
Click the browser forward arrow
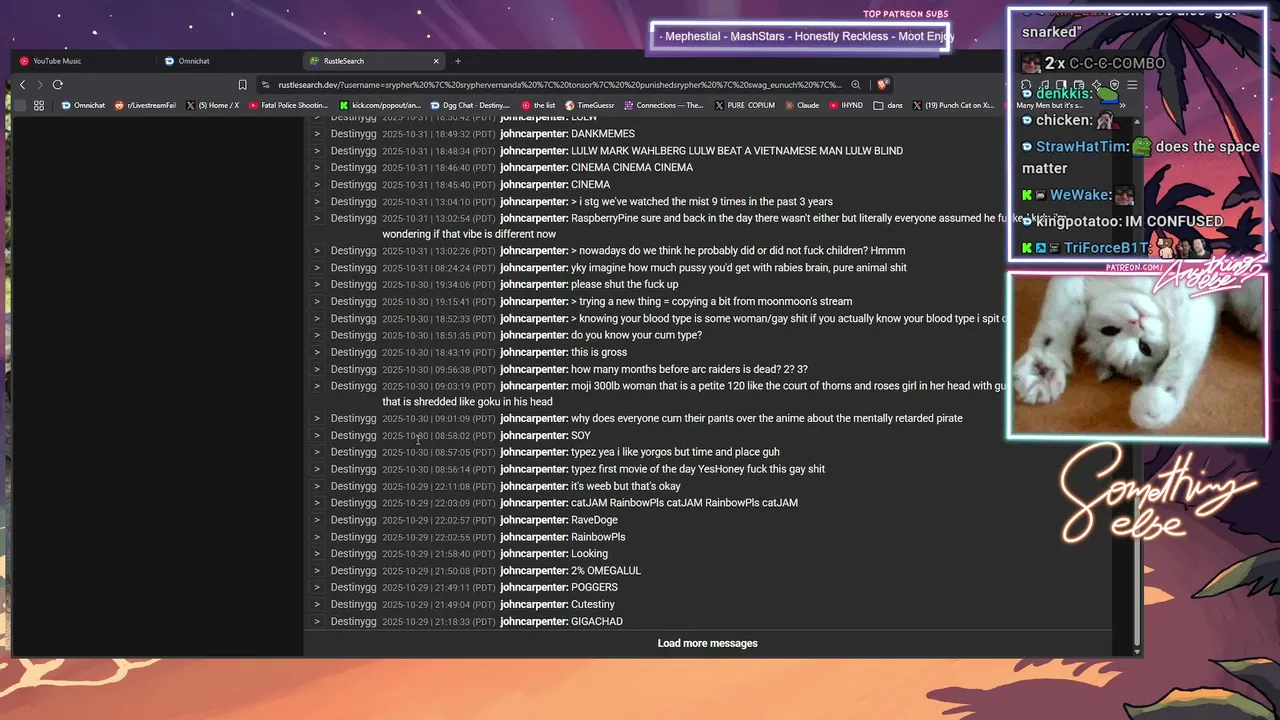click(x=39, y=85)
